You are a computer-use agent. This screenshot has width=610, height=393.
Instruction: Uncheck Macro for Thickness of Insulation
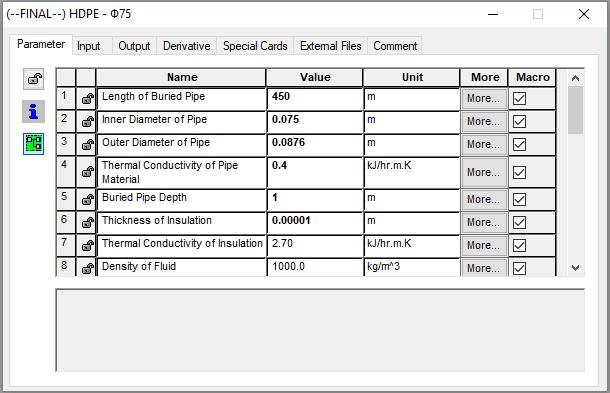[519, 222]
